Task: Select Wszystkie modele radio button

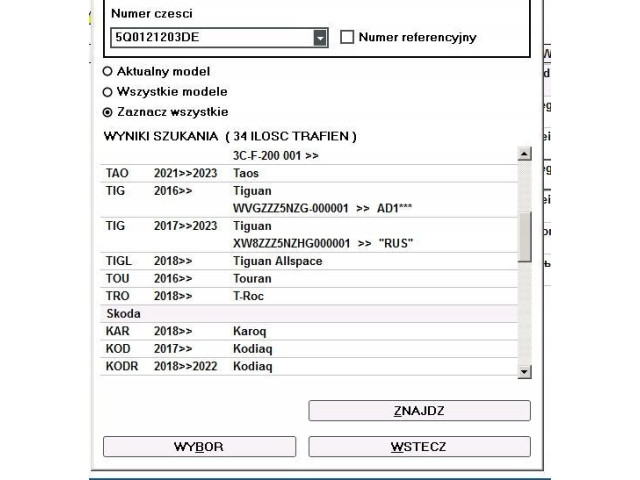Action: 108,91
